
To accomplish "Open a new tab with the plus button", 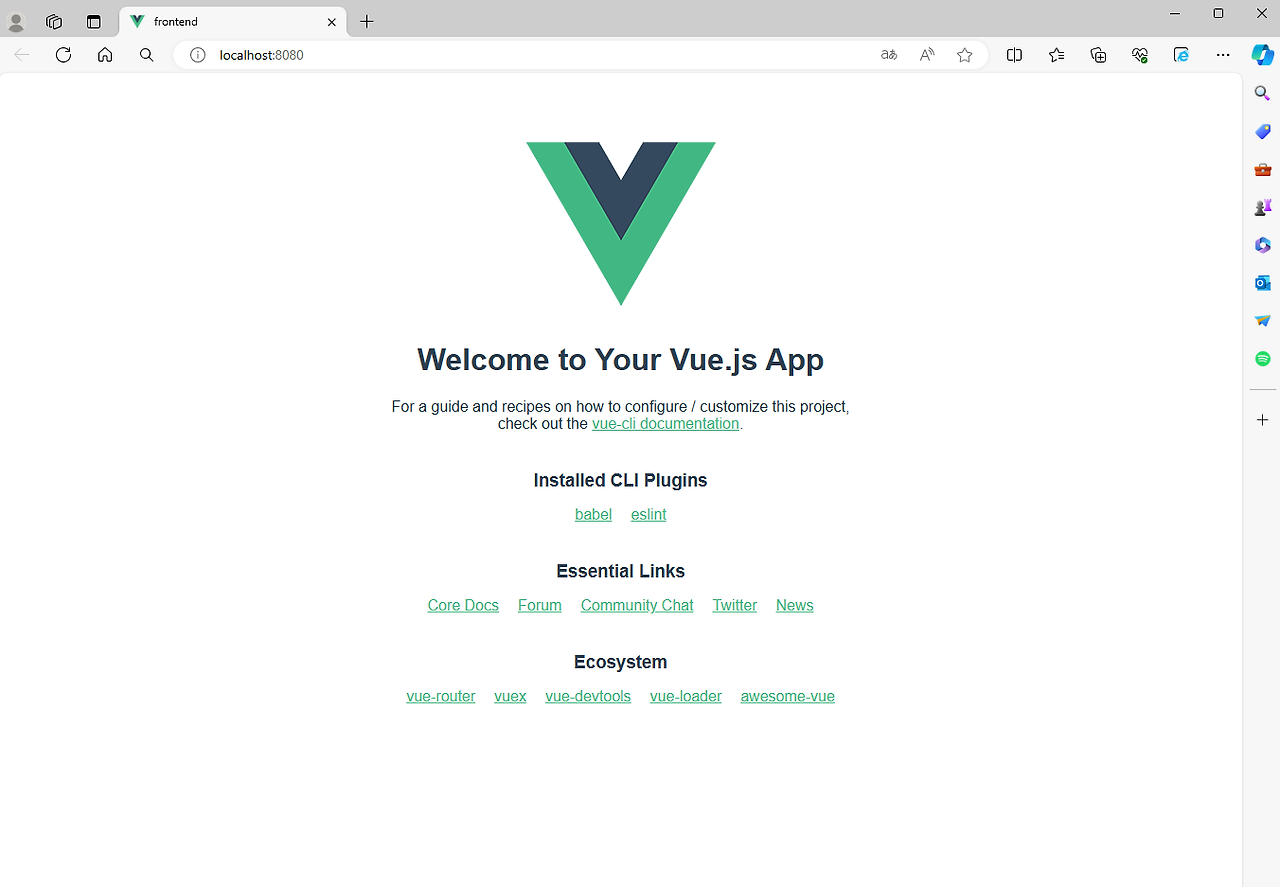I will pyautogui.click(x=367, y=21).
